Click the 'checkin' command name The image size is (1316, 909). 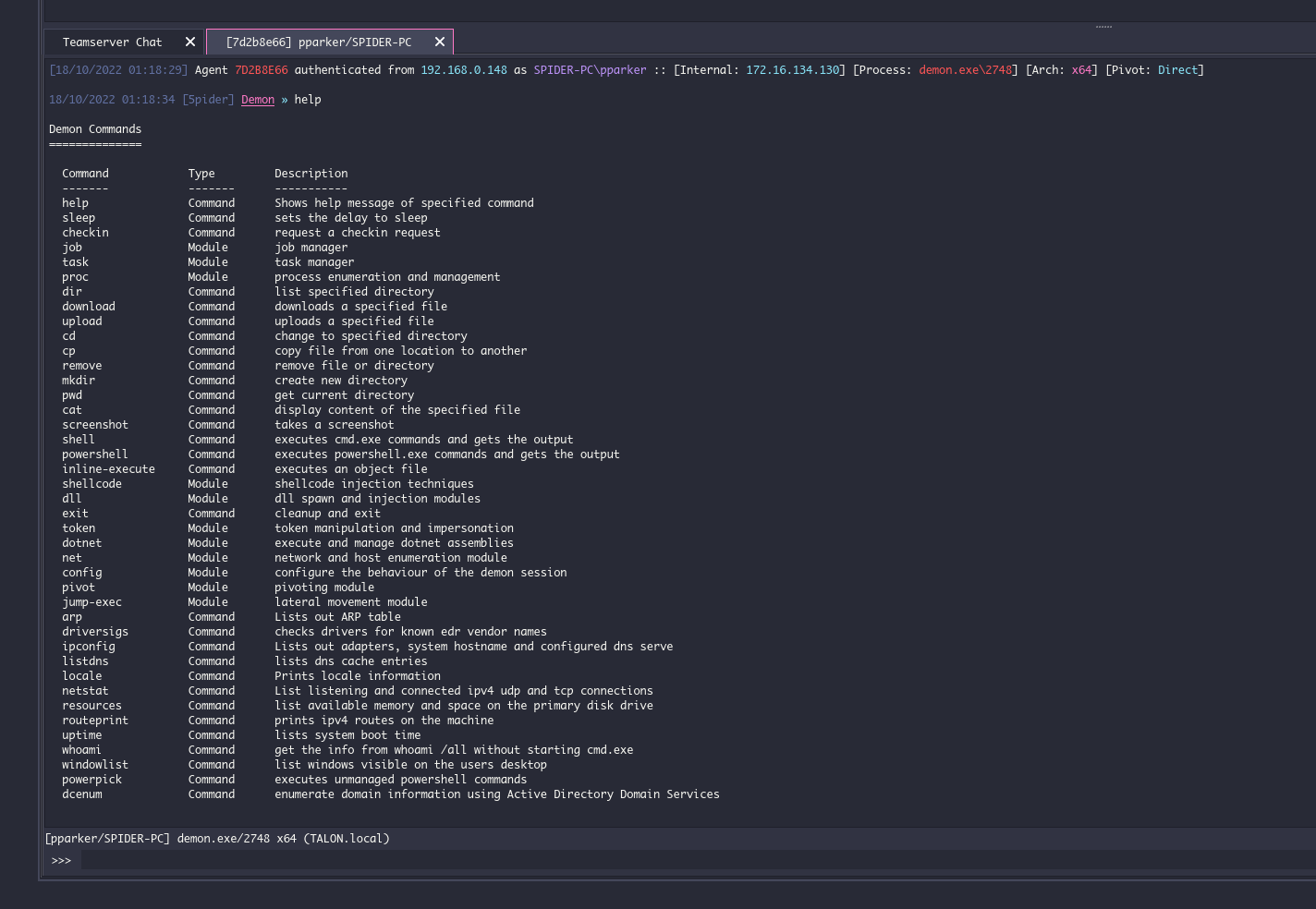[85, 233]
